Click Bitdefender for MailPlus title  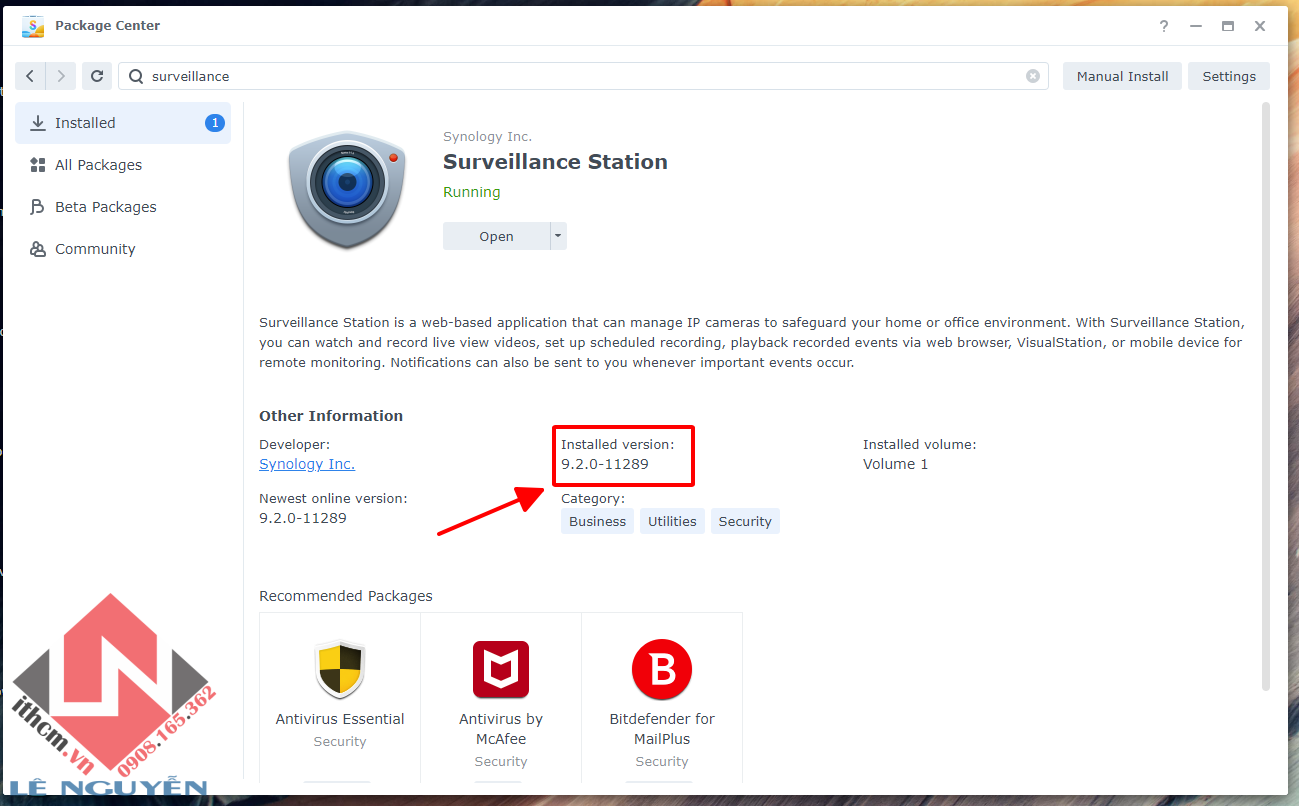tap(662, 729)
